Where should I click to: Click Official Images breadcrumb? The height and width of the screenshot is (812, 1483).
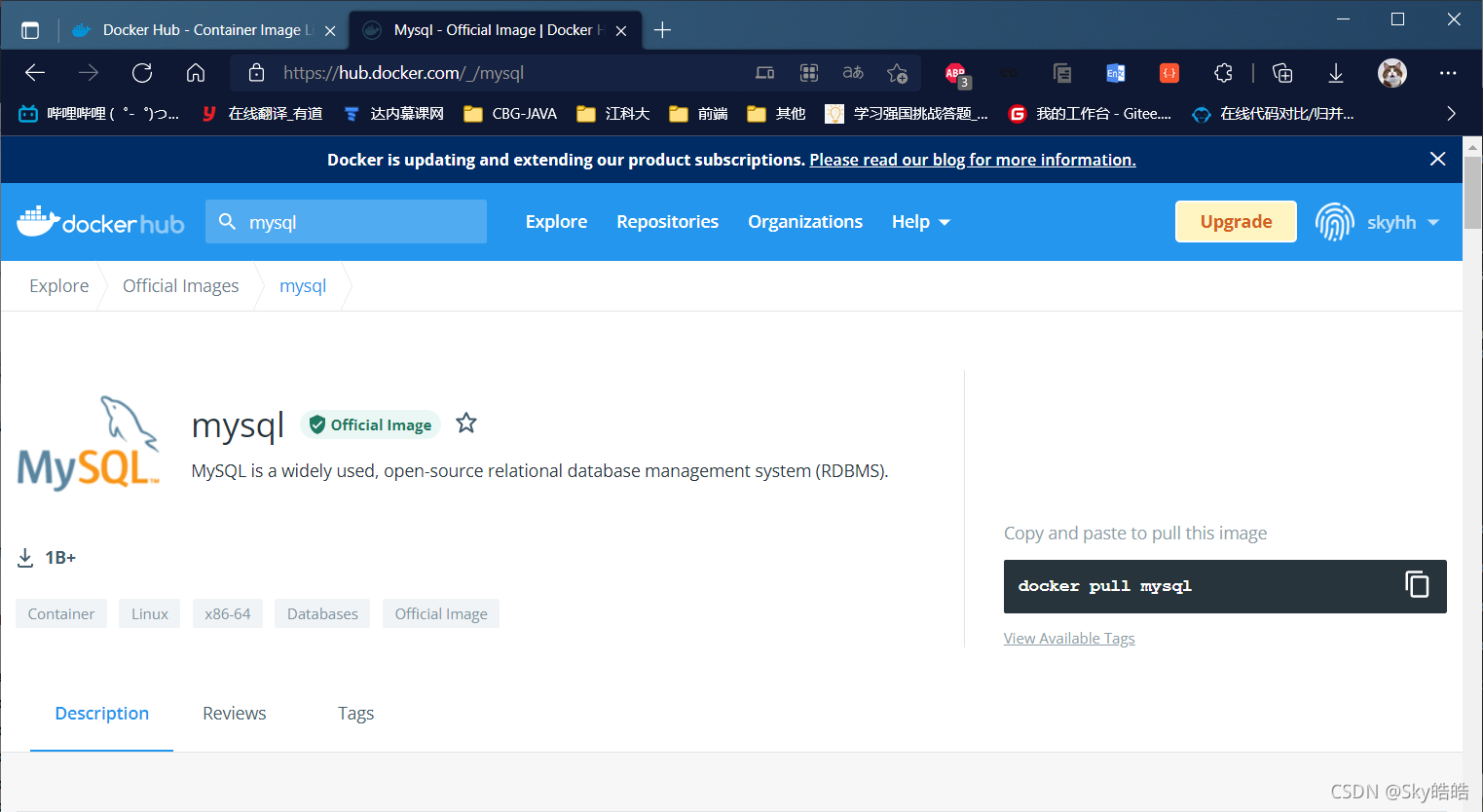180,286
